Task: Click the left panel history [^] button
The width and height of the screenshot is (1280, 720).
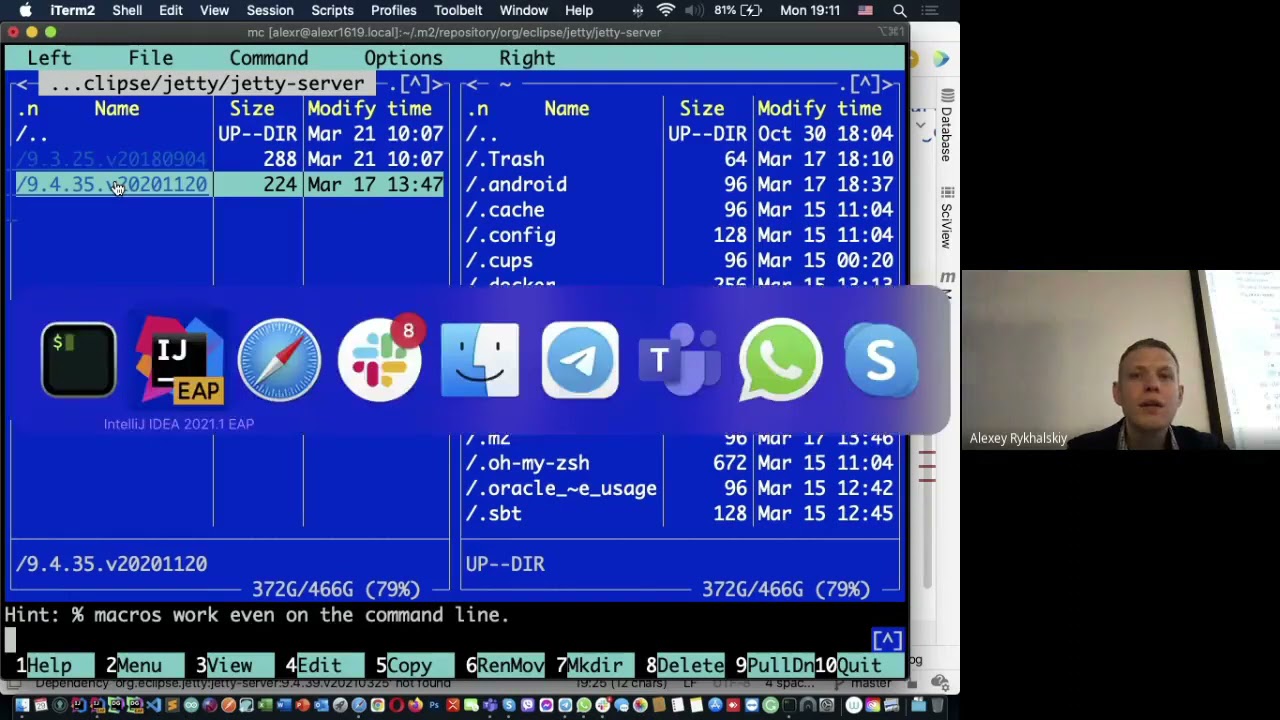Action: [415, 84]
